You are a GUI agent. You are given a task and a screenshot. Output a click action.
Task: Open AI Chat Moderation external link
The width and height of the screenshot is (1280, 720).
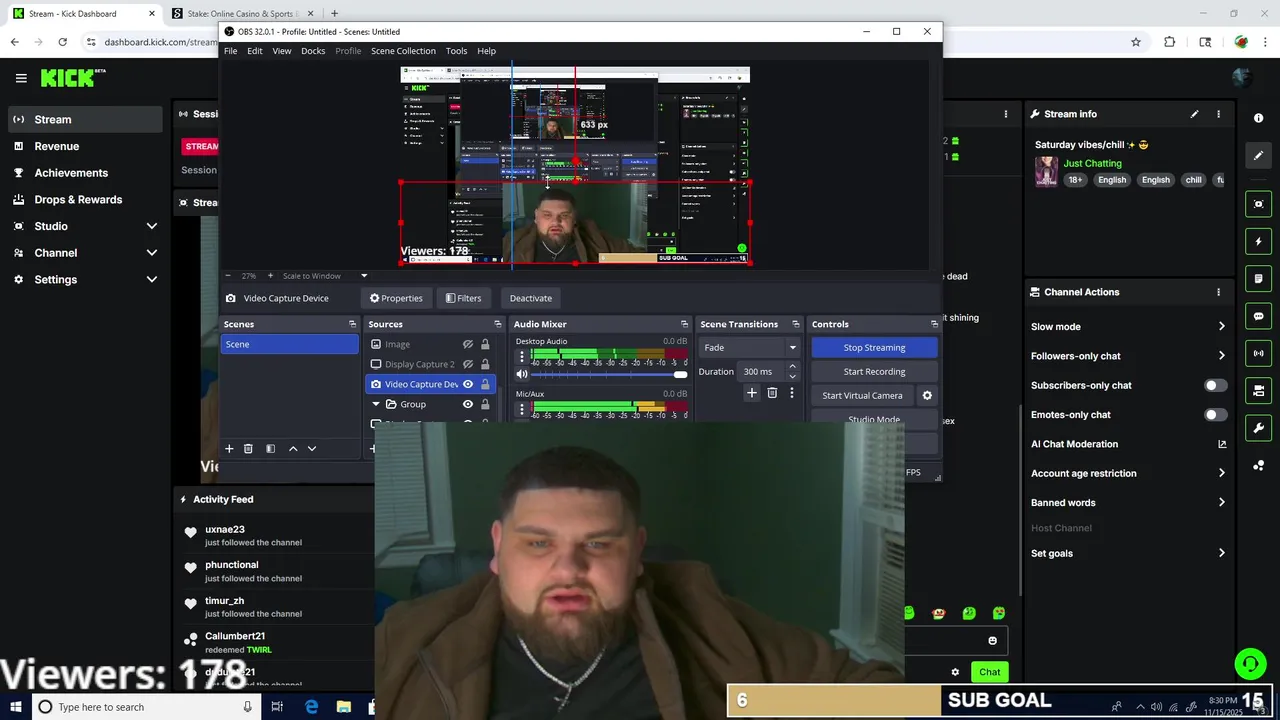[x=1221, y=444]
